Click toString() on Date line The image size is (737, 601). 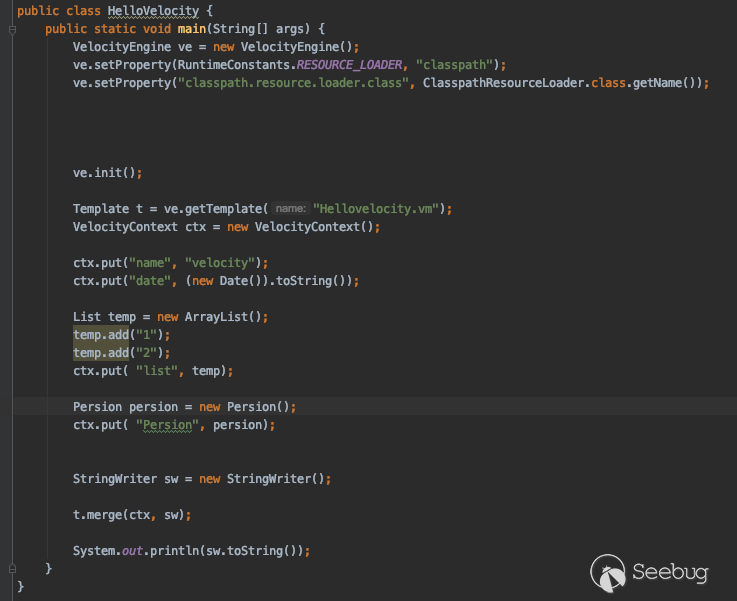(310, 281)
